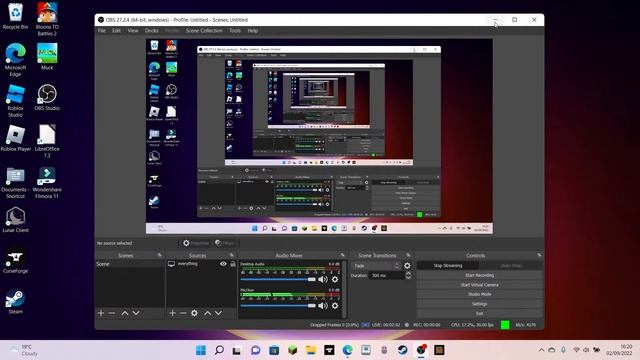Adjust Duration stepper arrows
640x360 pixels.
pos(408,276)
